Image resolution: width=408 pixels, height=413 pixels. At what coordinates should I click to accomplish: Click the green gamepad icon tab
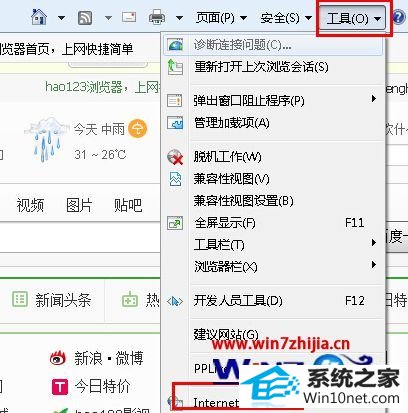(129, 300)
